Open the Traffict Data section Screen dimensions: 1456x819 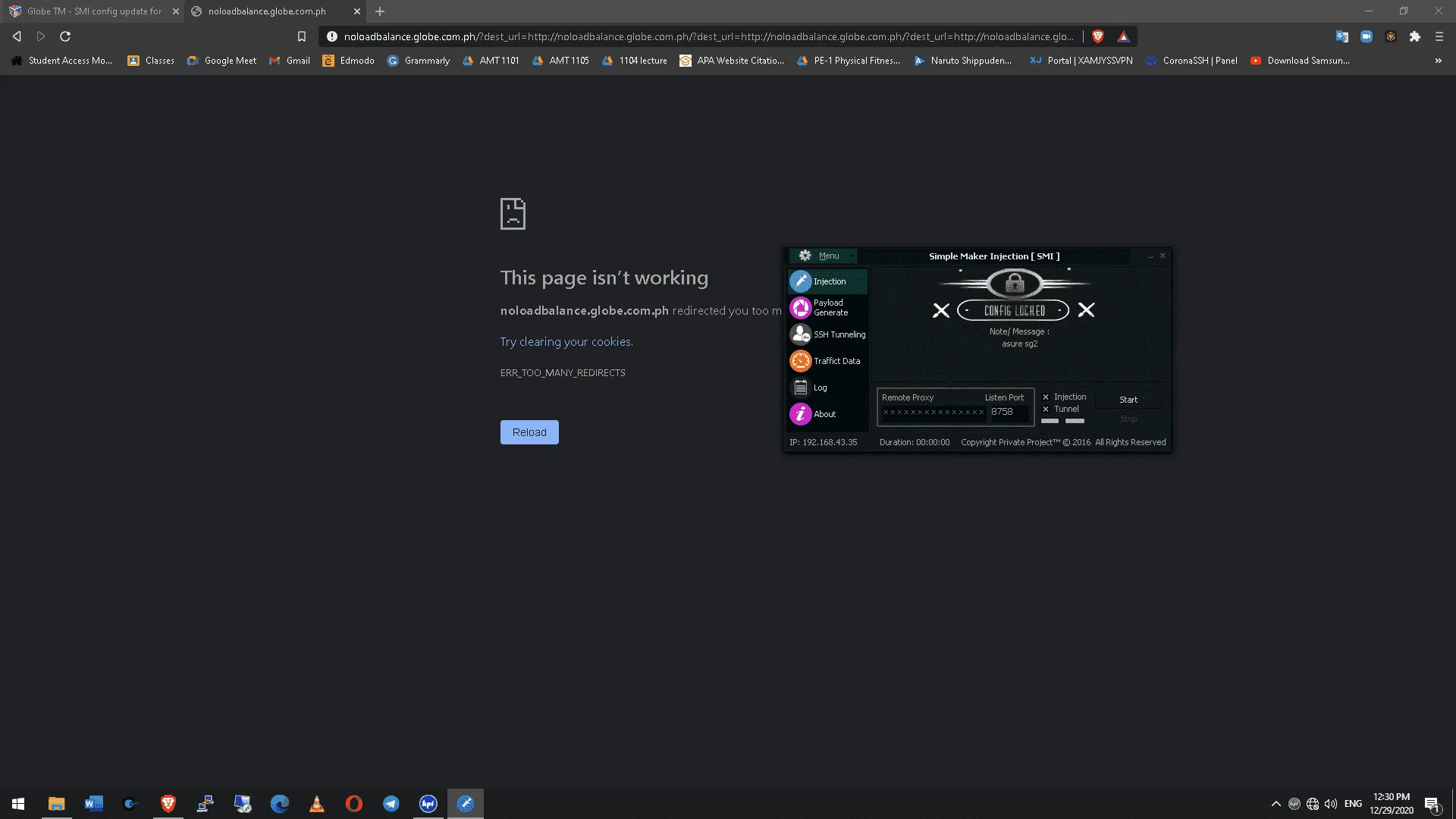(827, 361)
